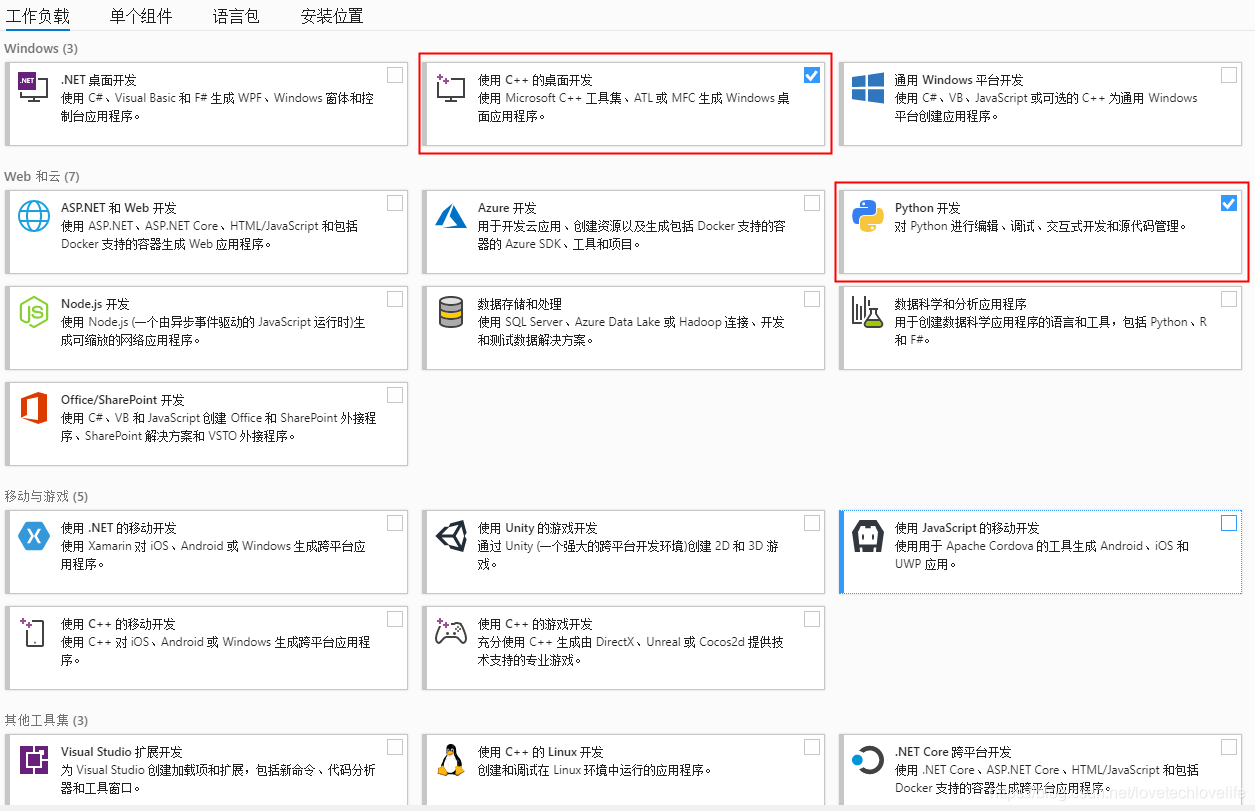Click the 使用 C++ 的 Linux 开发 title
This screenshot has height=811, width=1255.
[541, 752]
